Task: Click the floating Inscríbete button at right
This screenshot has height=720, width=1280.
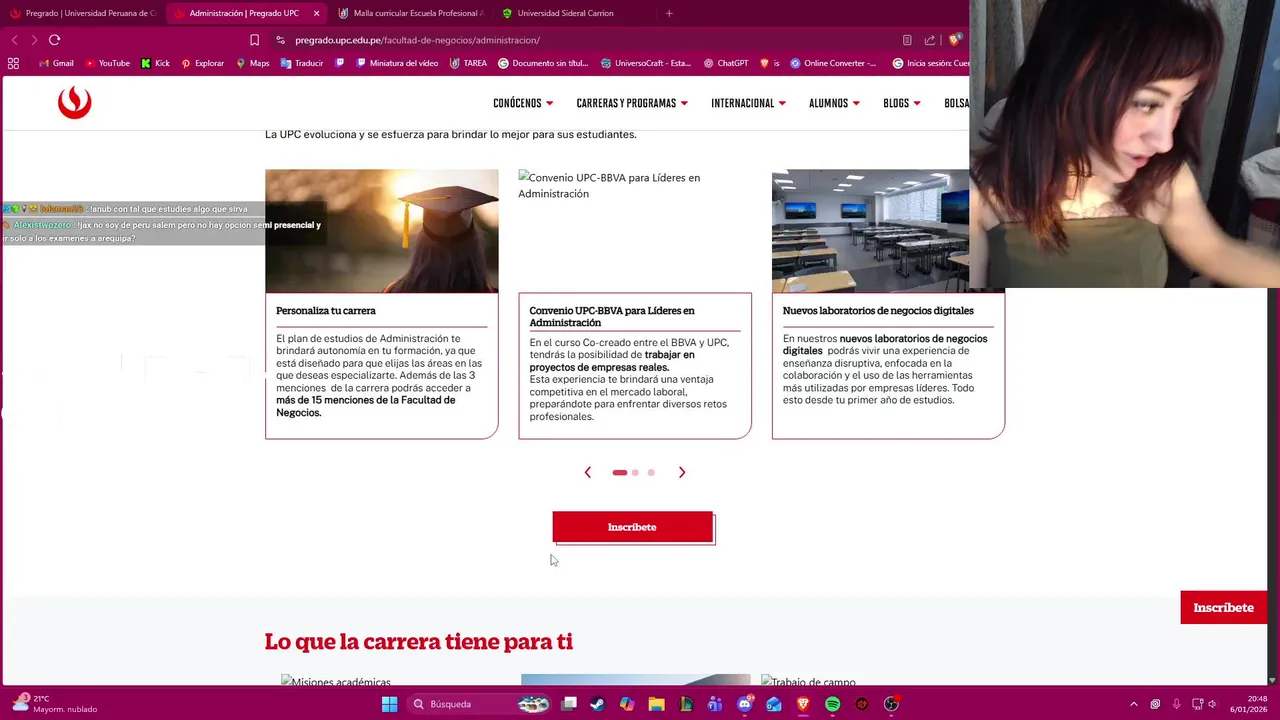Action: pos(1223,607)
